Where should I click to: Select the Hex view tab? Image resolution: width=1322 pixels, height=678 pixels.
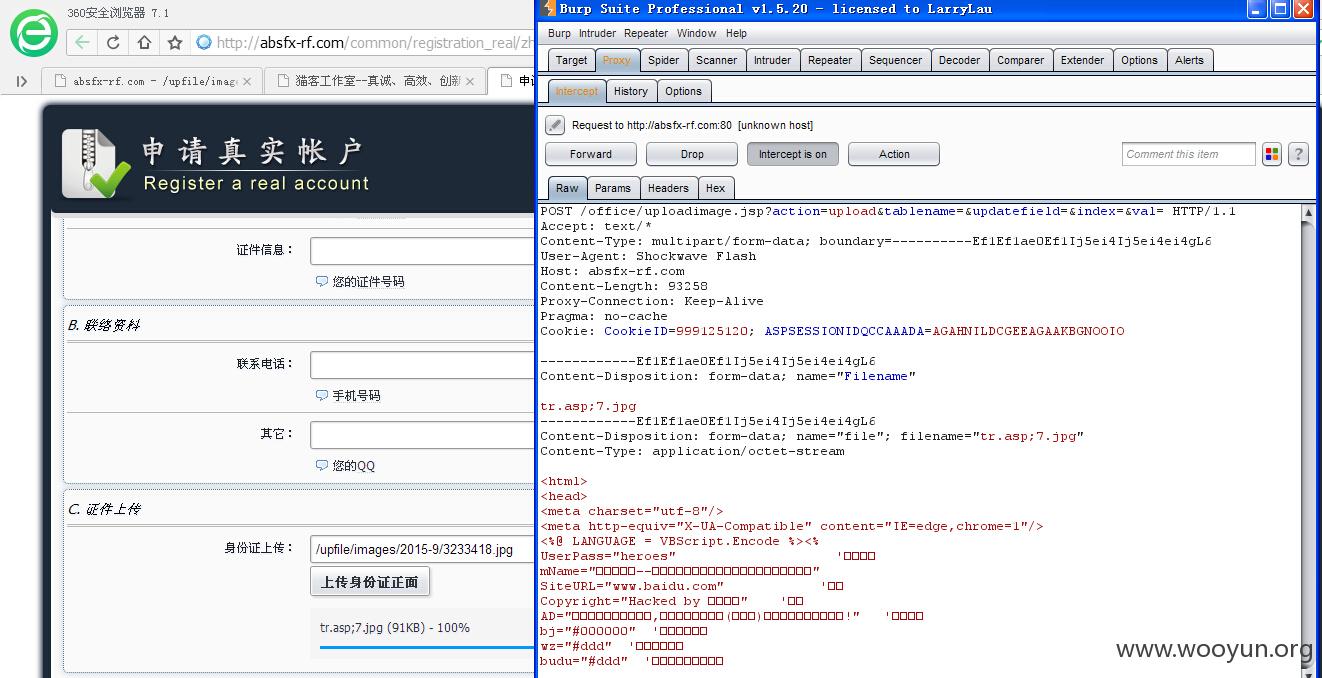(x=715, y=188)
